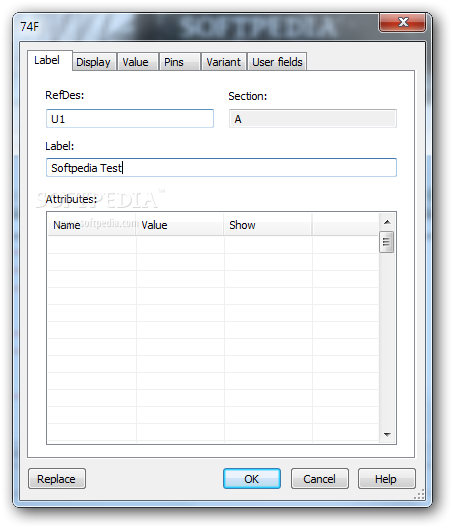
Task: Go to the Variant tab
Action: click(224, 62)
